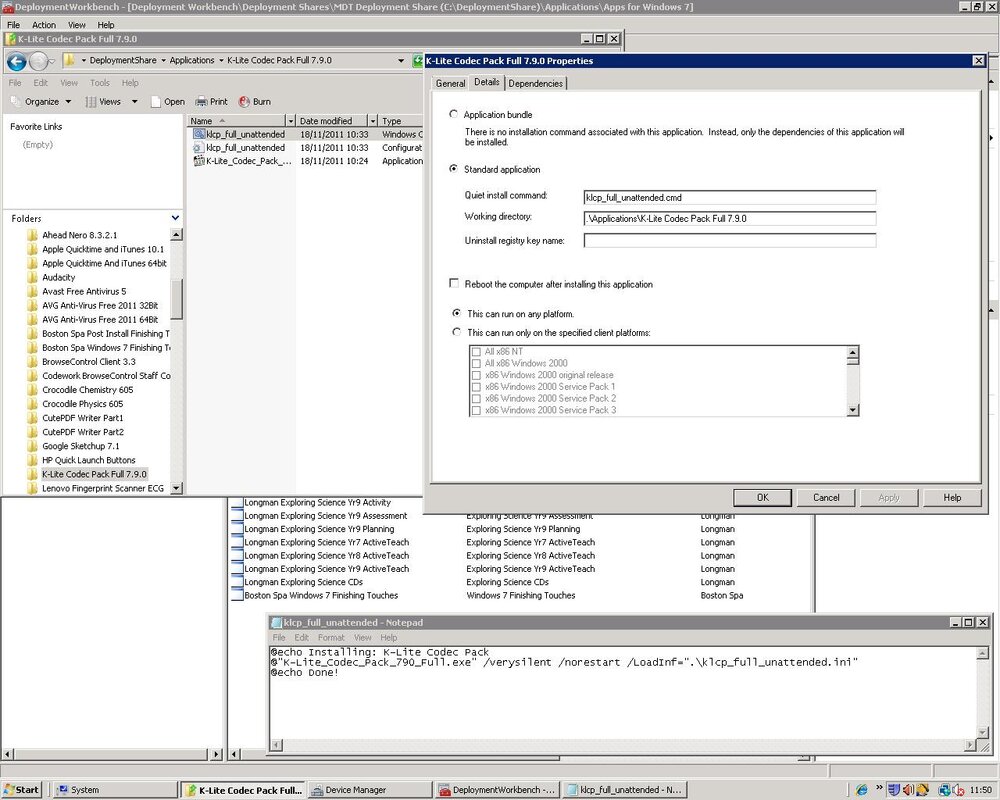Viewport: 1000px width, 800px height.
Task: Open Date modified column dropdown
Action: point(372,121)
